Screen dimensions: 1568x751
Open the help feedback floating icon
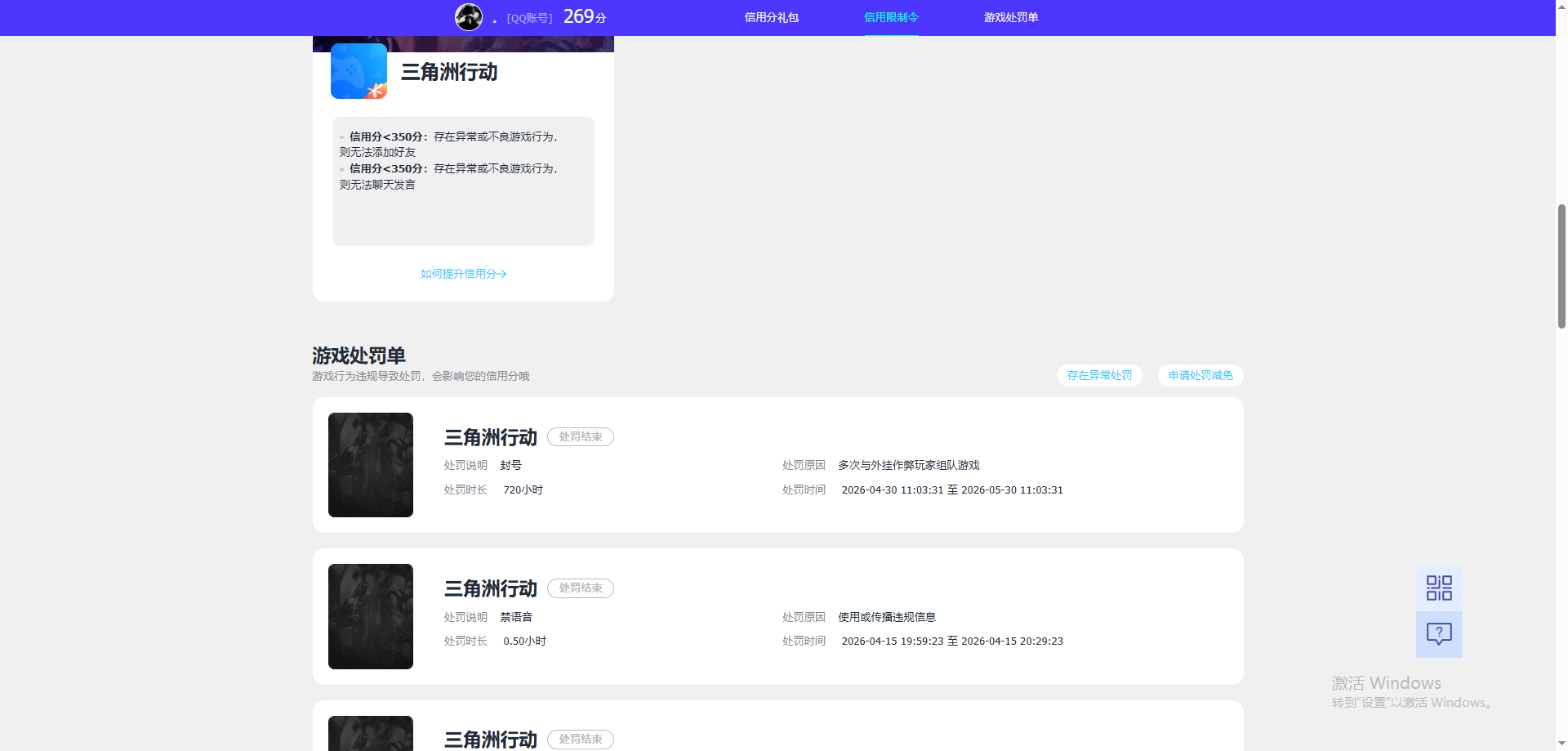(1439, 634)
